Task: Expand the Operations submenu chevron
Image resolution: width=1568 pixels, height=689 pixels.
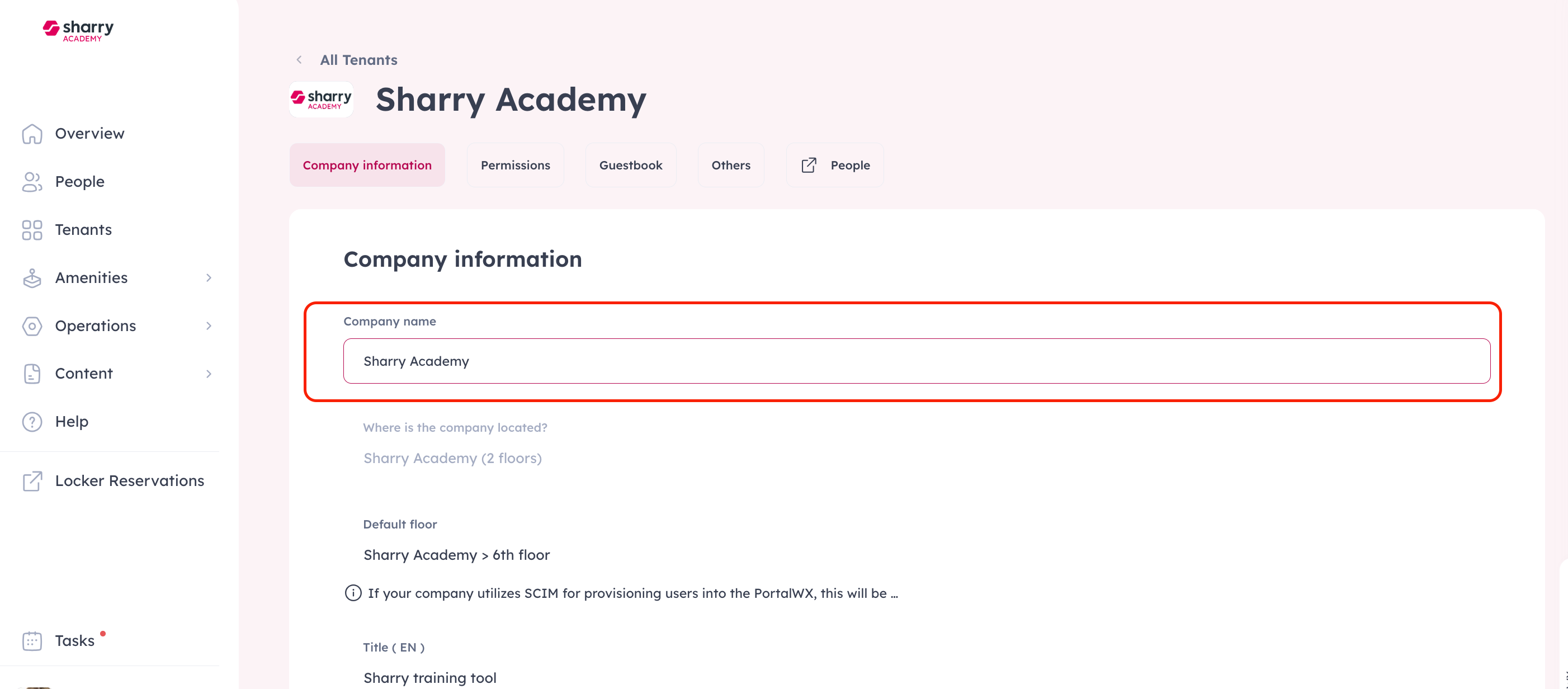Action: point(209,326)
